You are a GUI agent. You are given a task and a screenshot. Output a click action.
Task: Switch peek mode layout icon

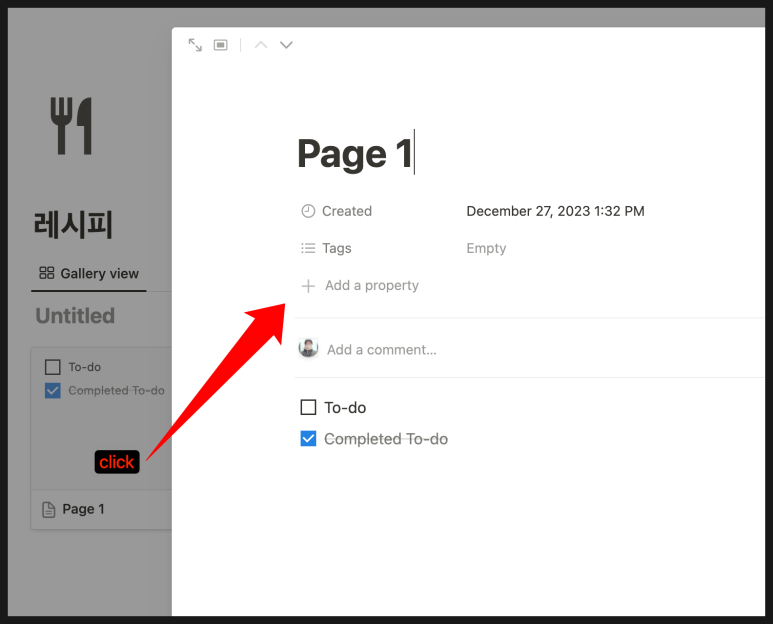click(220, 45)
